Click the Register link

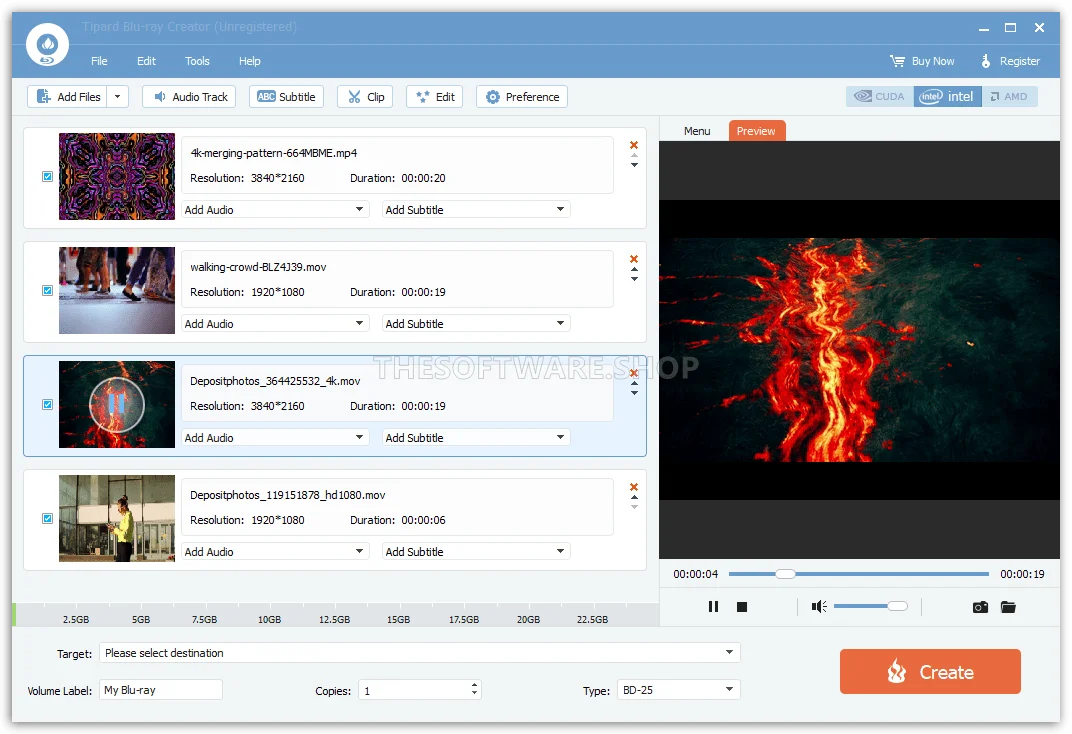click(1010, 61)
